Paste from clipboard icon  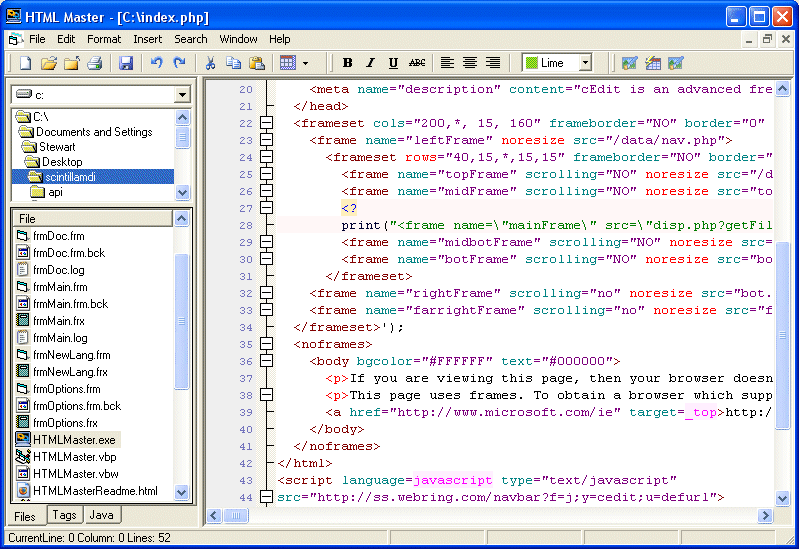coord(257,63)
